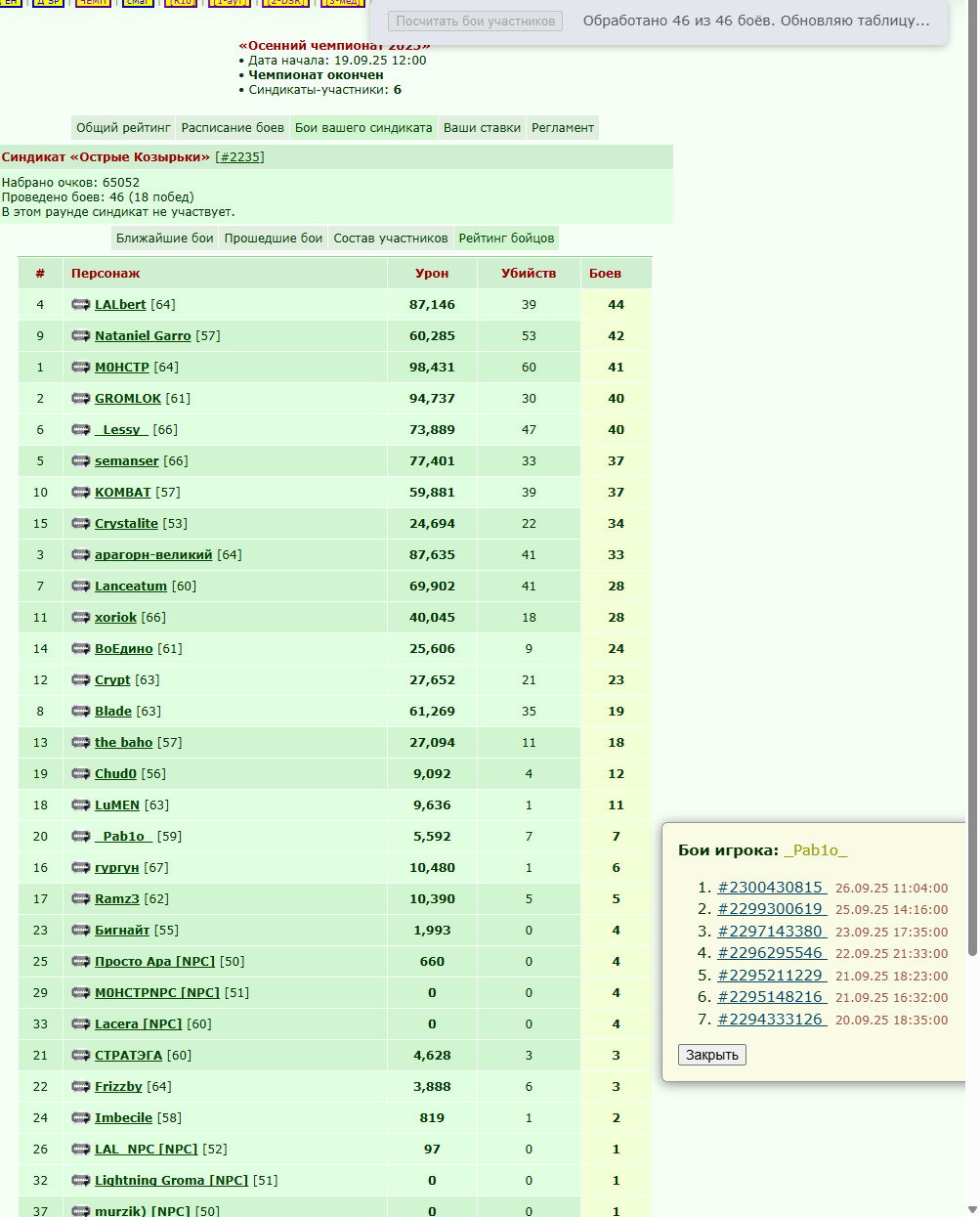This screenshot has width=980, height=1217.
Task: Open battle #2294333126
Action: tap(772, 1020)
